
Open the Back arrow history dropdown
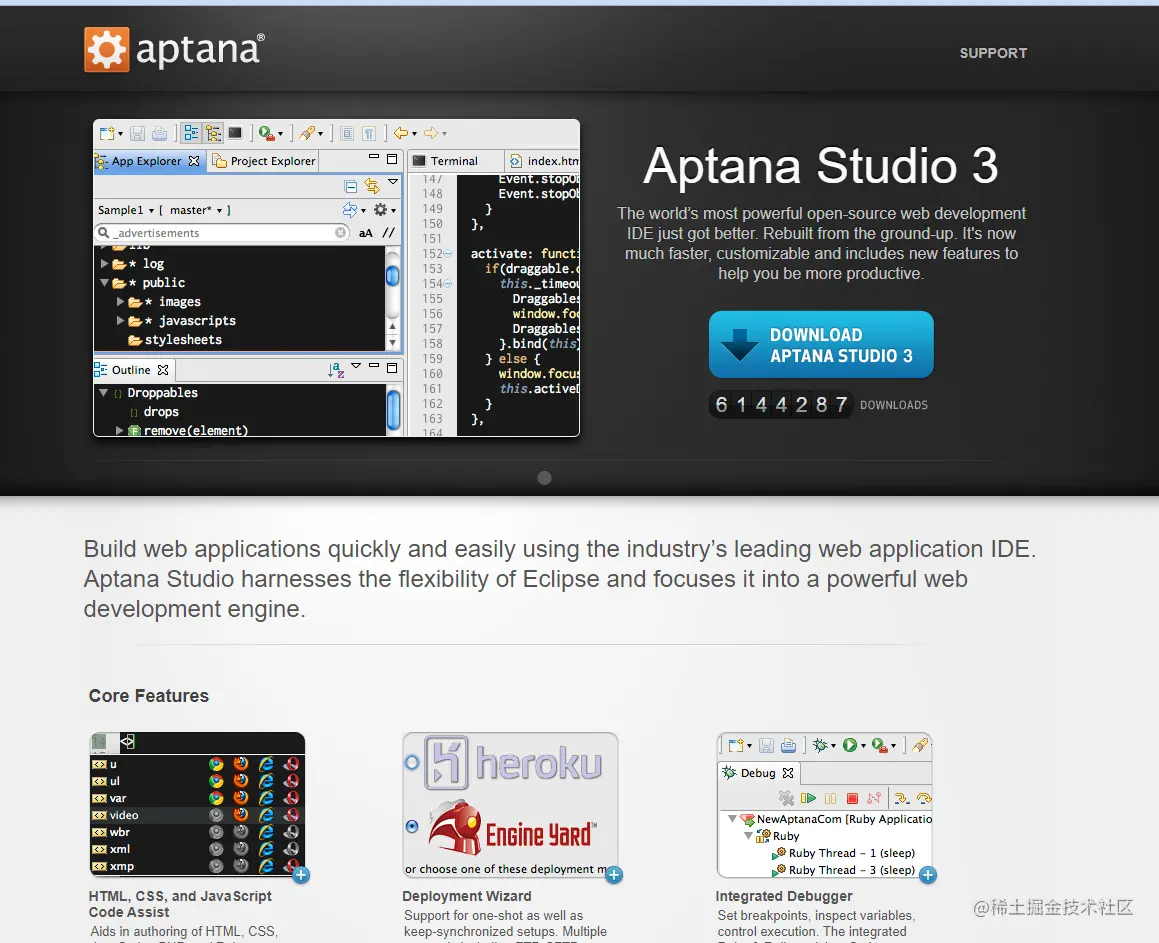[415, 134]
